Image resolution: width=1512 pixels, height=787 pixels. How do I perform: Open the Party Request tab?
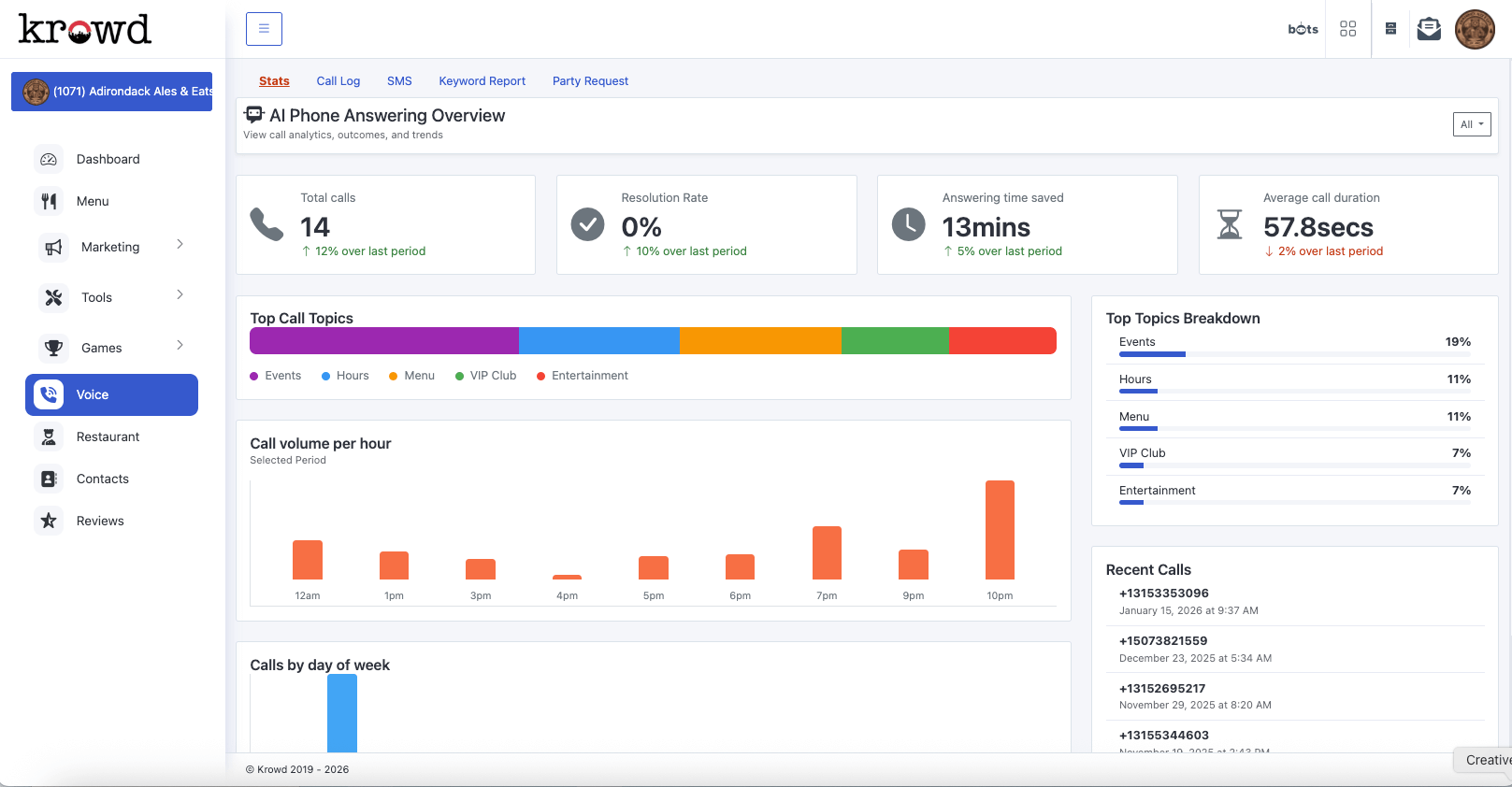point(590,81)
